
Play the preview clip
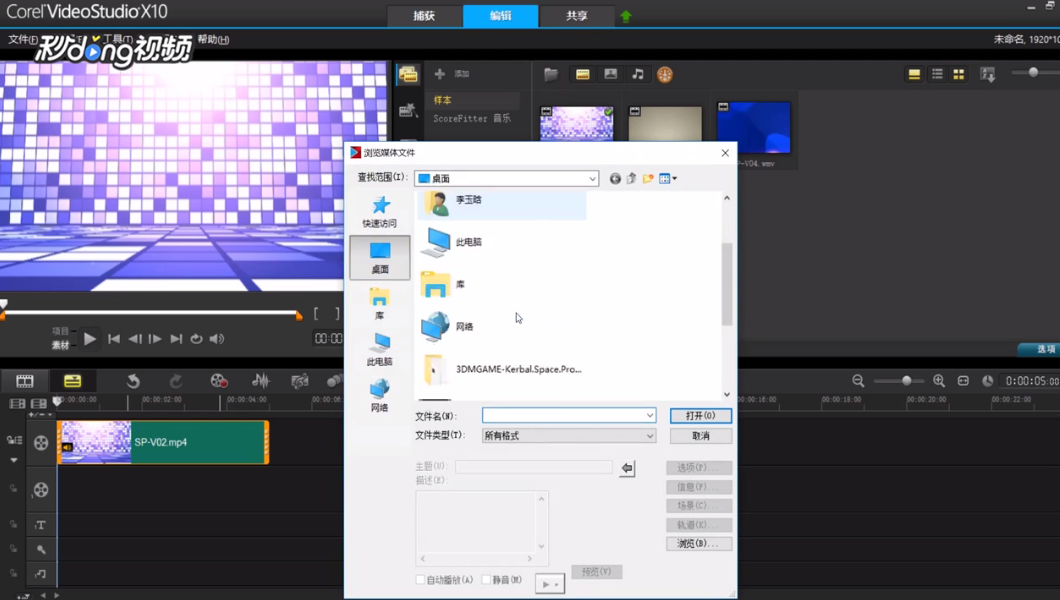(89, 339)
